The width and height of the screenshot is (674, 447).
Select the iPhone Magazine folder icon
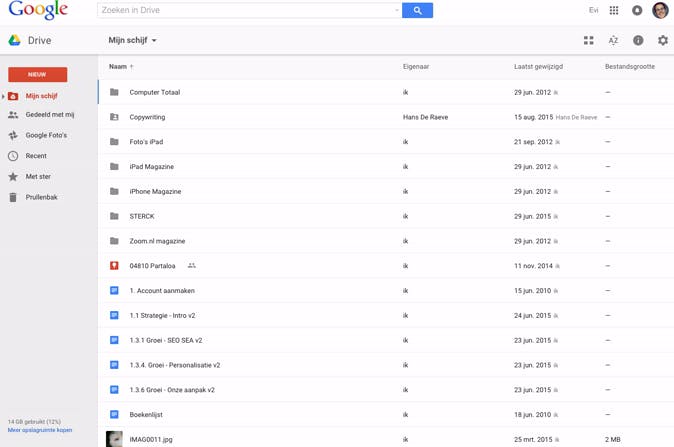(114, 191)
